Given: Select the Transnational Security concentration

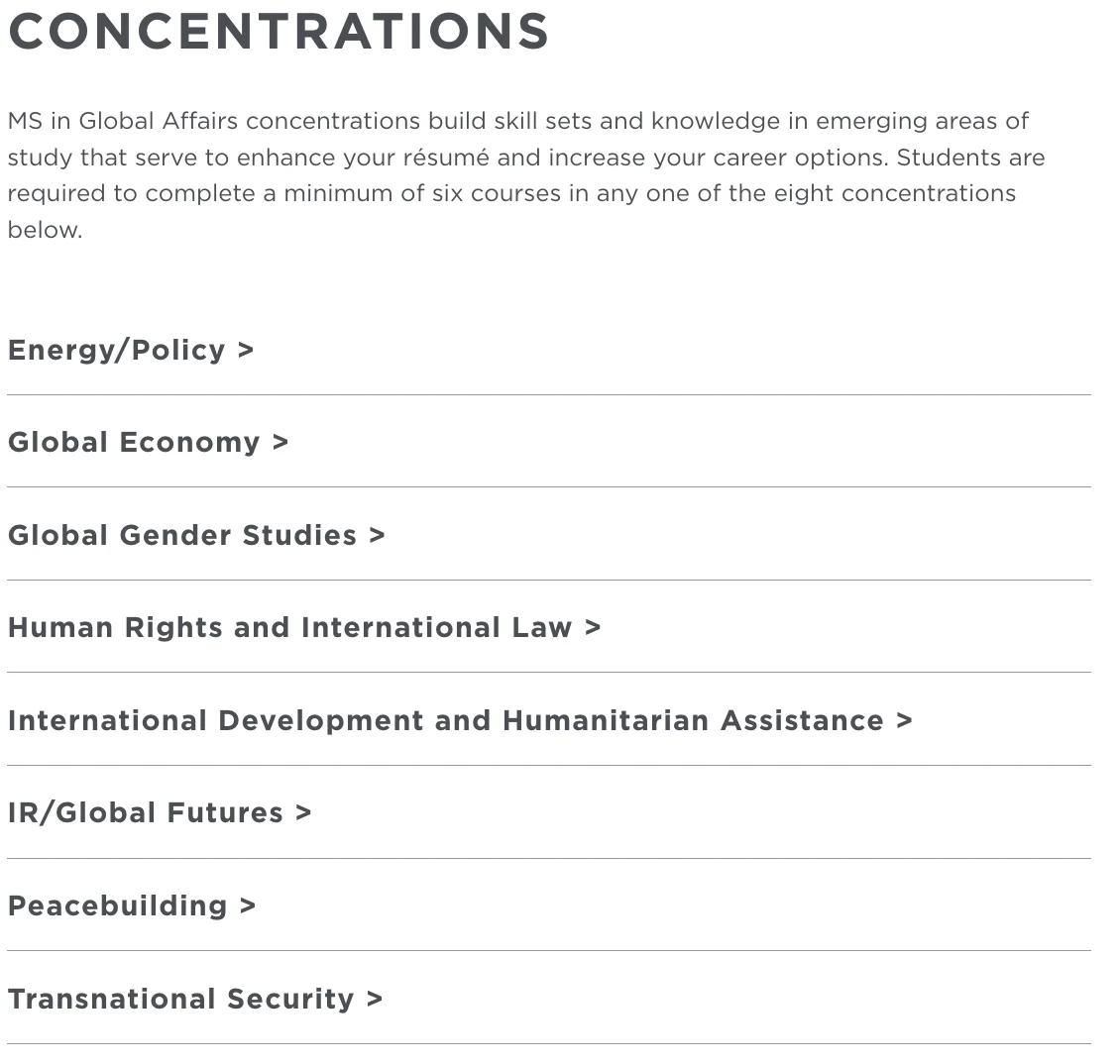Looking at the screenshot, I should 180,999.
